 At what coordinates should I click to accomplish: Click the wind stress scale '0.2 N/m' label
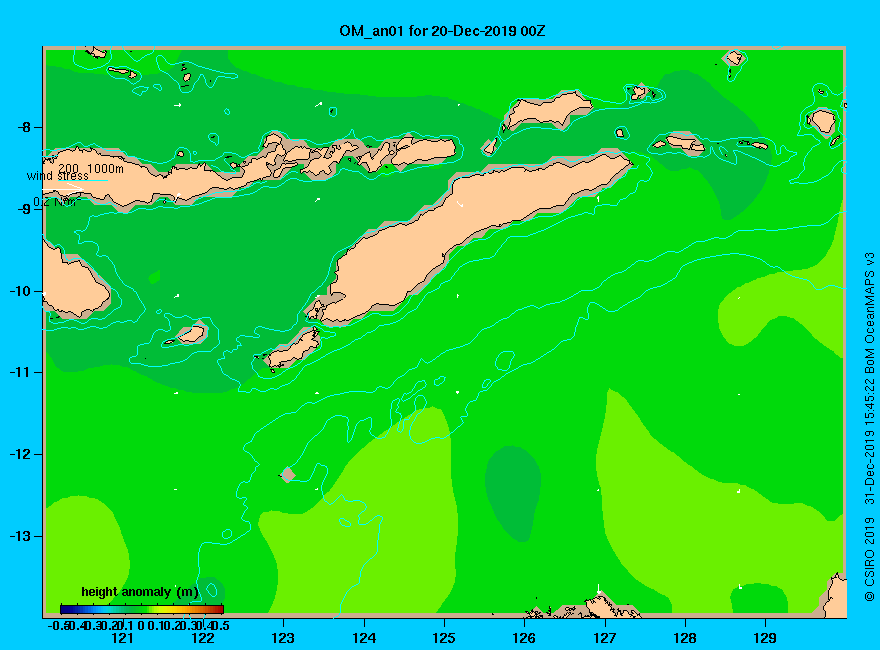point(57,202)
